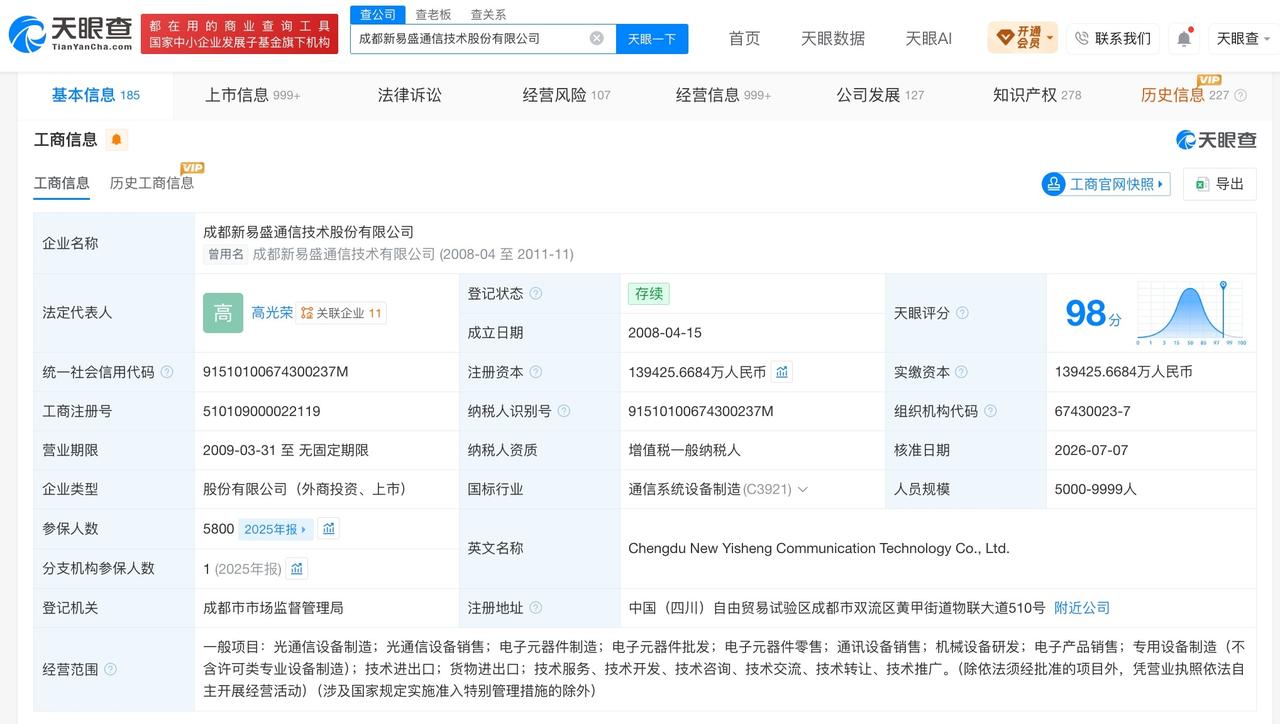The width and height of the screenshot is (1280, 724).
Task: Select 登记机关 value 成都市市场监督管理局
Action: pyautogui.click(x=273, y=608)
